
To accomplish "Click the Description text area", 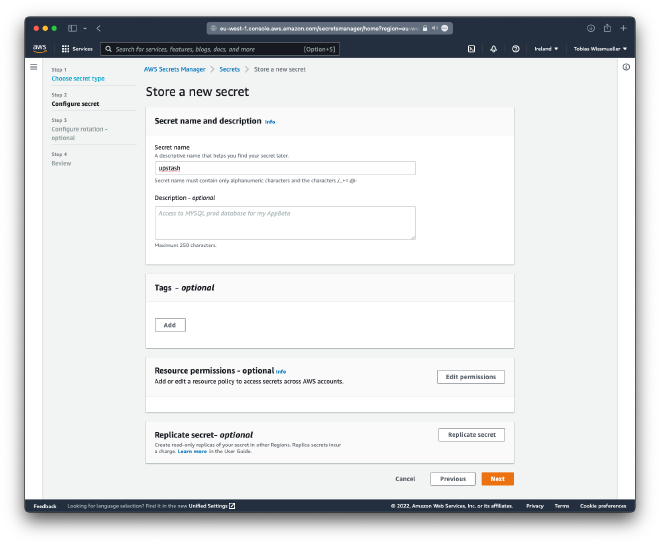I will [x=285, y=222].
